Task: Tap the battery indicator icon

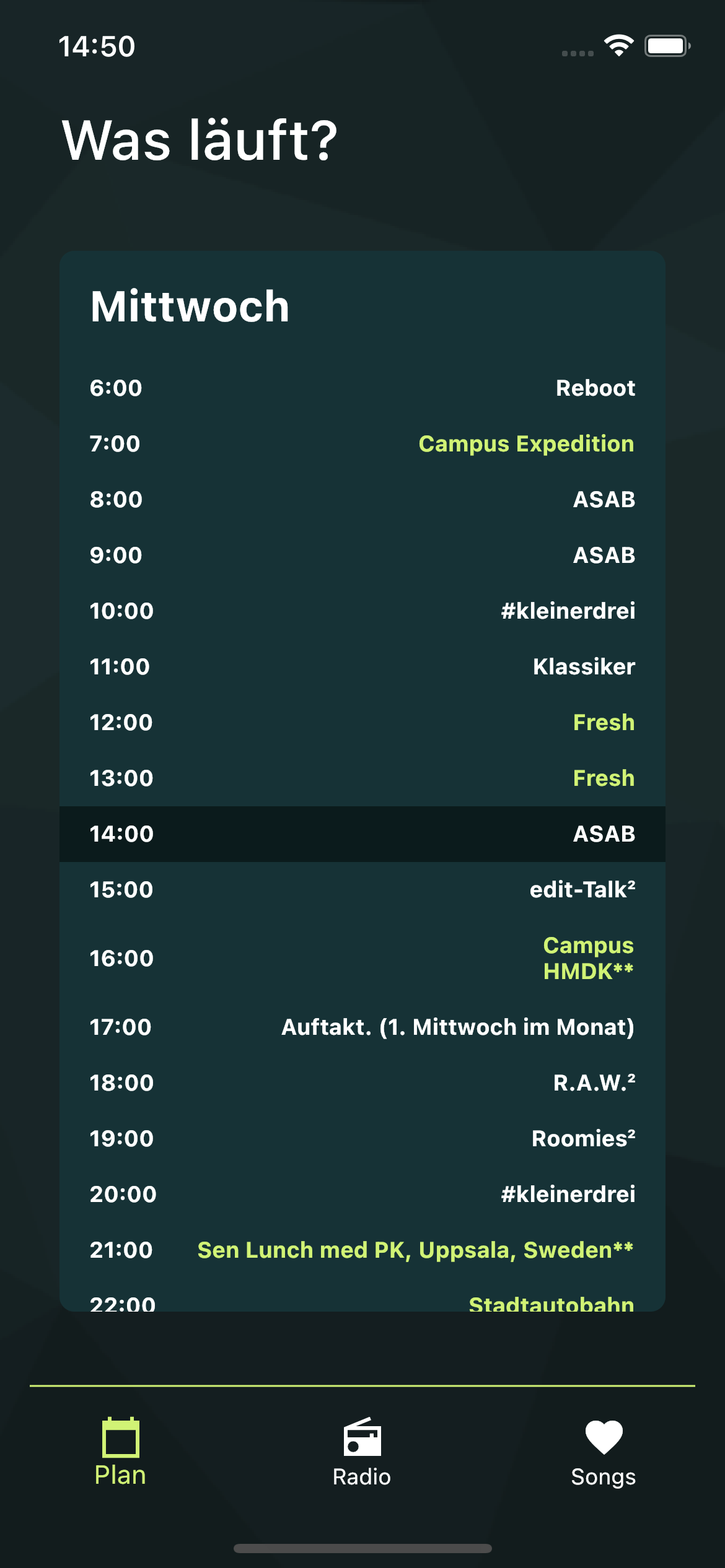Action: pyautogui.click(x=667, y=46)
